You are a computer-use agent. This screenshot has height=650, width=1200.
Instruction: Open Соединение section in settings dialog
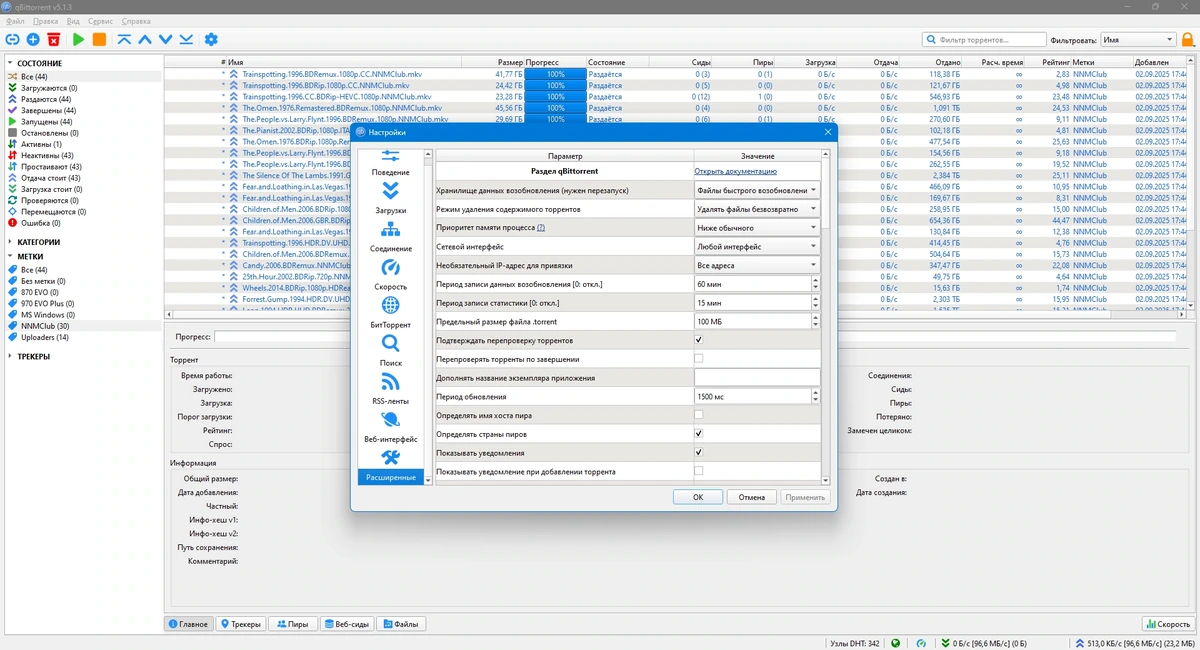390,236
